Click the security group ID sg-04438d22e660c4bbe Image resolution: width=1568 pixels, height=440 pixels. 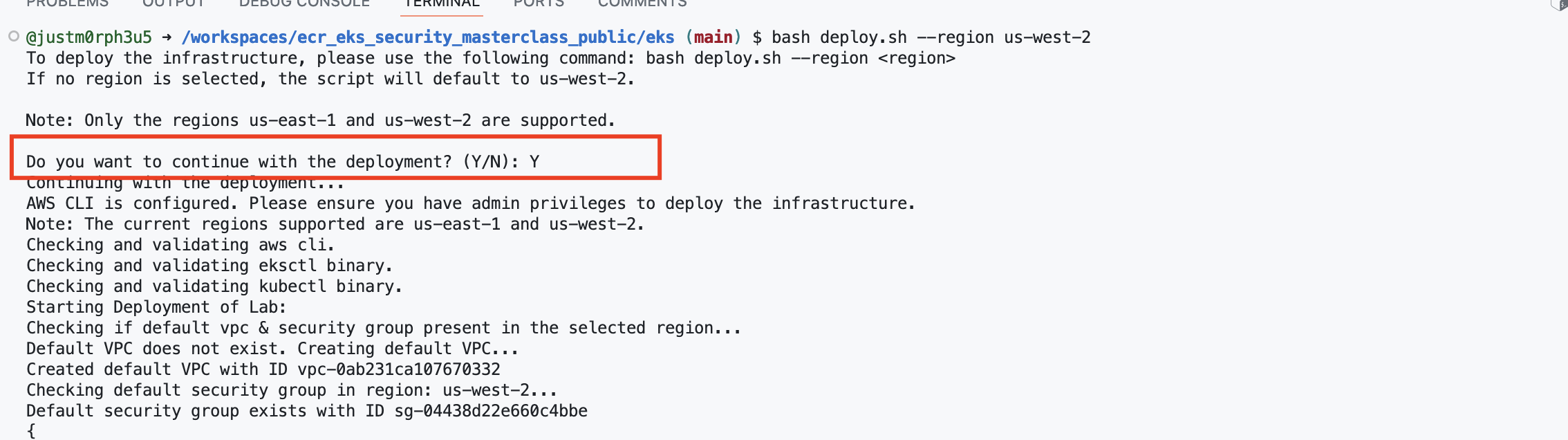pyautogui.click(x=491, y=411)
